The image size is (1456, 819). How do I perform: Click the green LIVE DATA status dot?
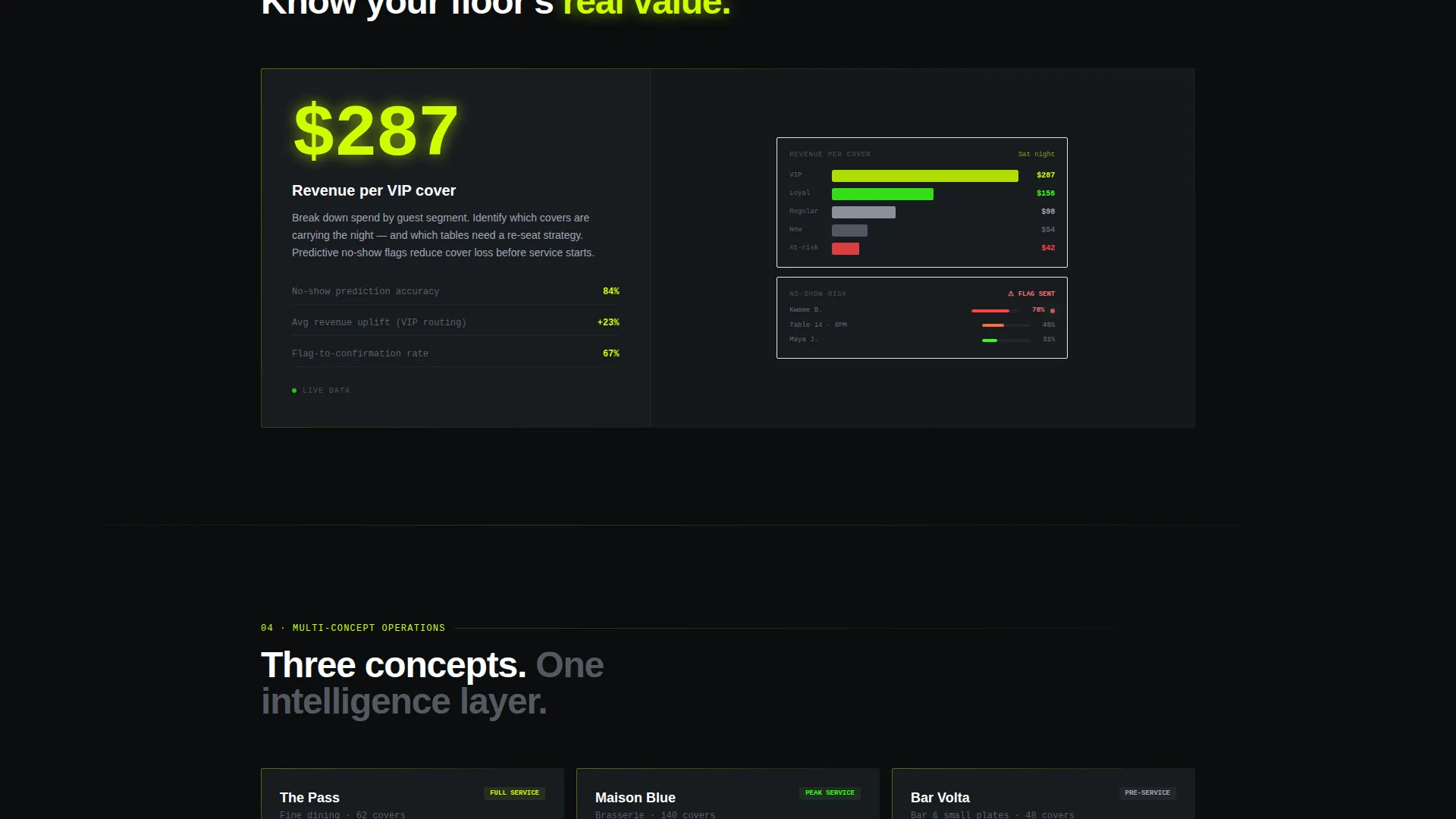(294, 391)
